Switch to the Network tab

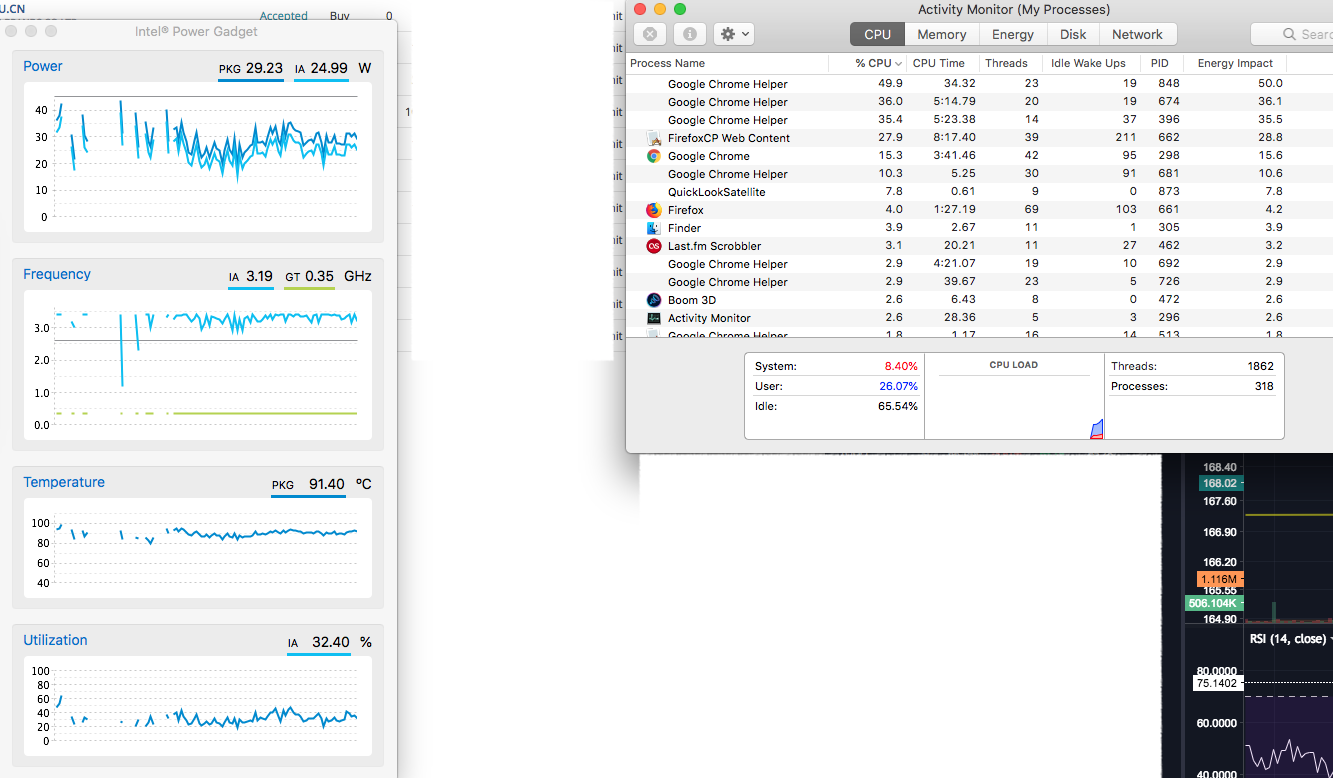coord(1138,34)
